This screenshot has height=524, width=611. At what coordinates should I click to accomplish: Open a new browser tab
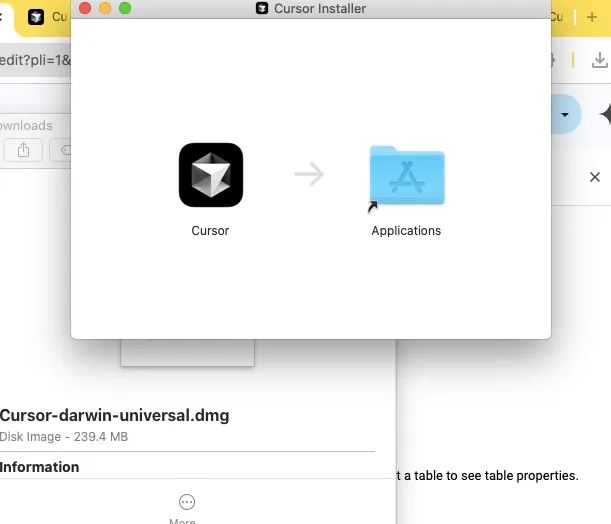click(x=592, y=17)
